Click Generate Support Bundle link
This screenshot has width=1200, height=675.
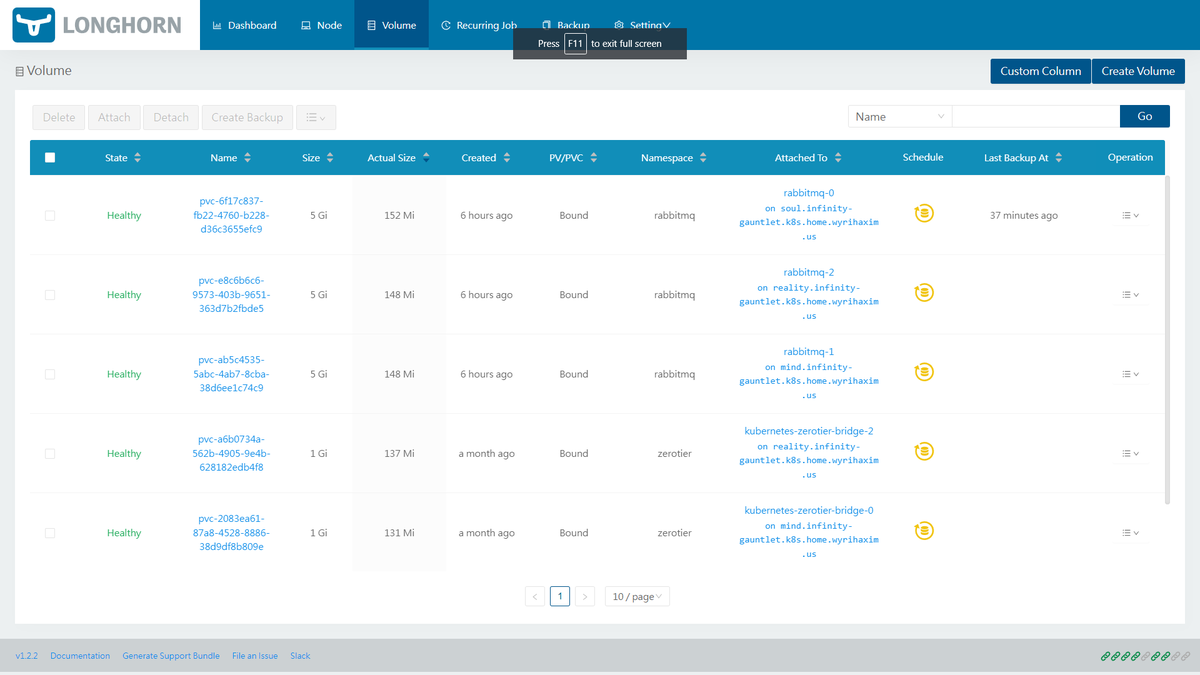point(171,656)
